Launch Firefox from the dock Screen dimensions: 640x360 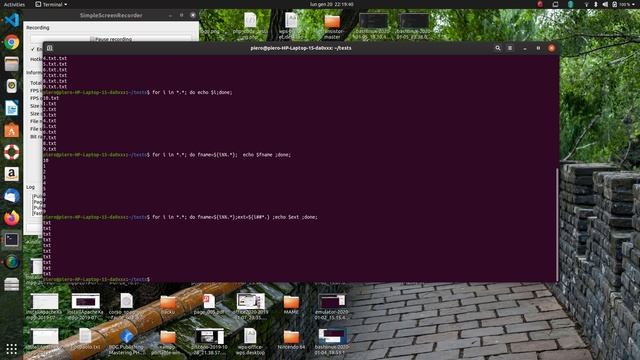tap(11, 218)
